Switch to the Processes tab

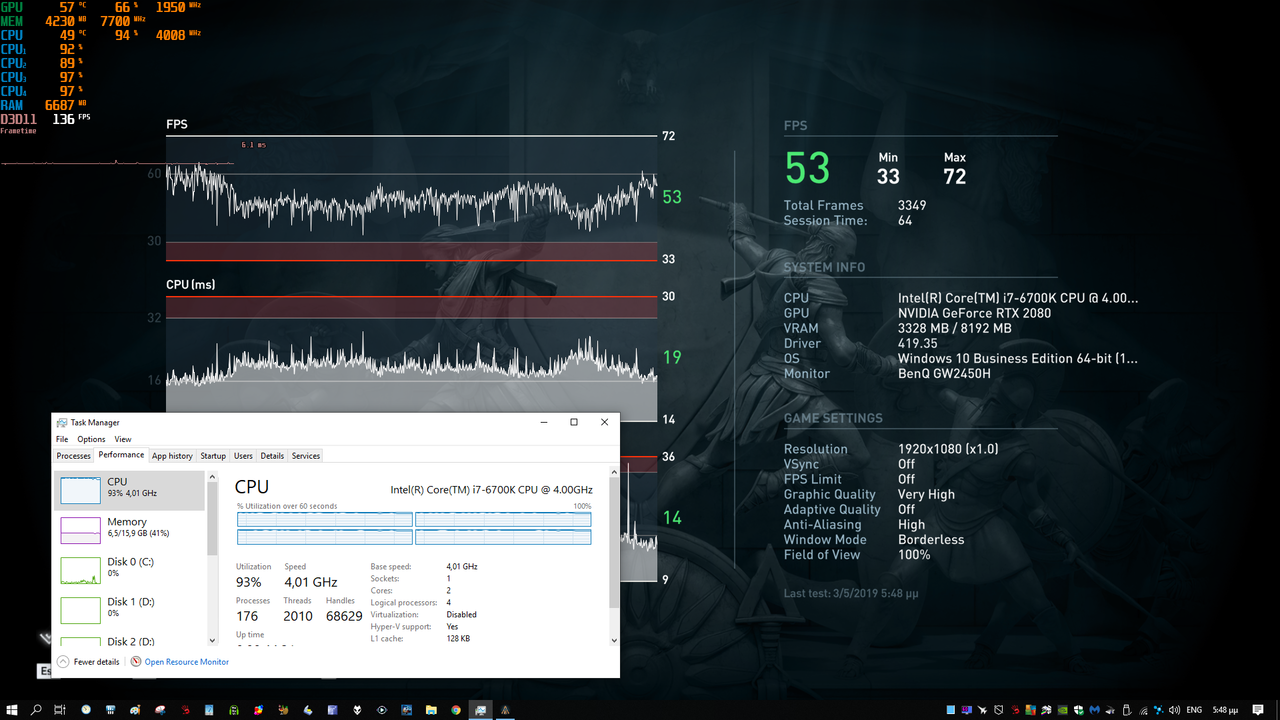coord(73,456)
